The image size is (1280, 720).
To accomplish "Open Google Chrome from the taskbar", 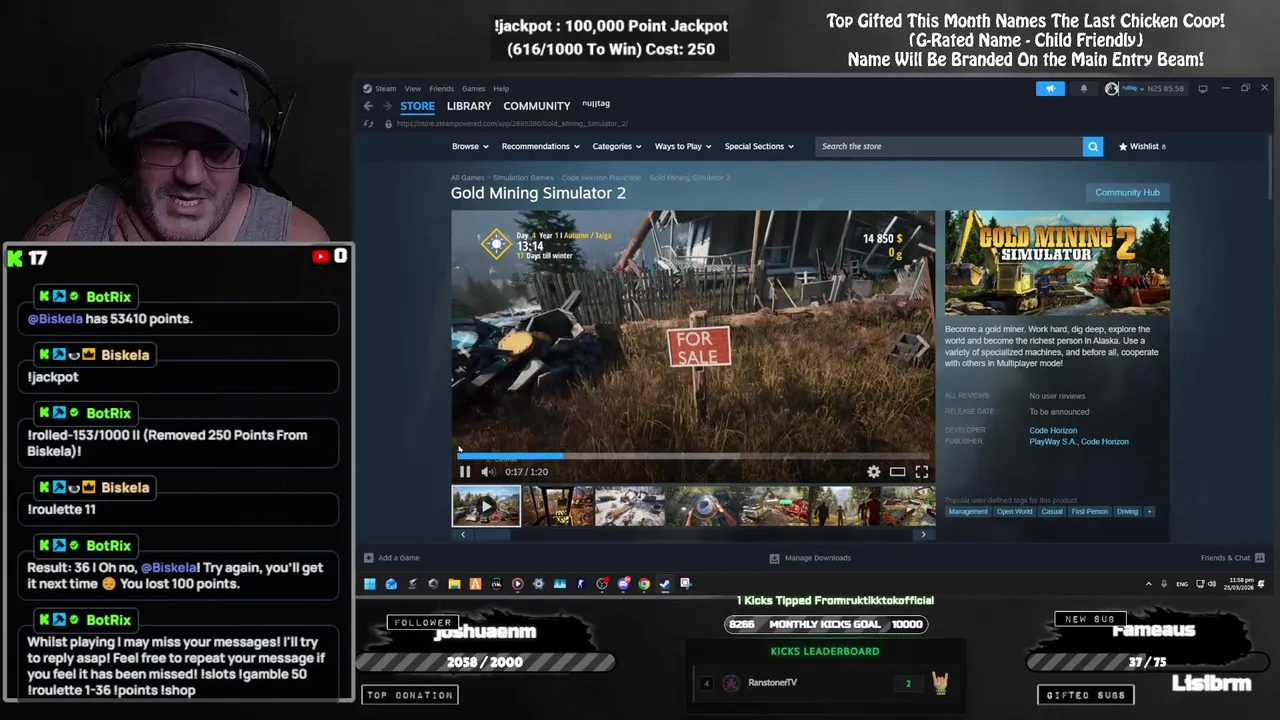I will coord(644,584).
